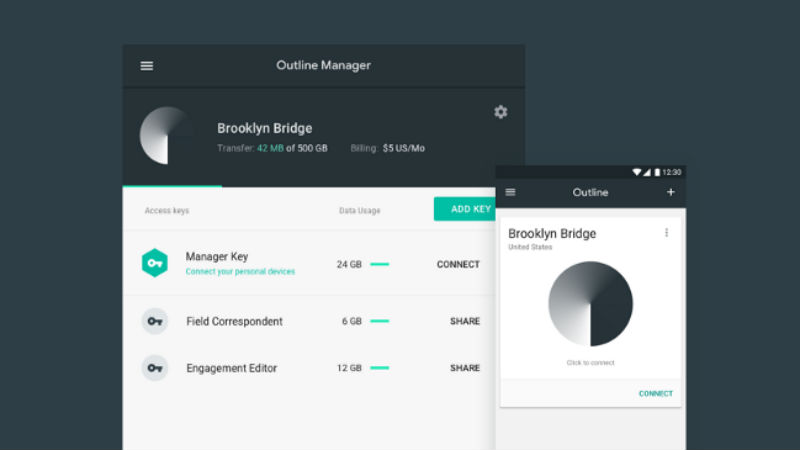This screenshot has height=450, width=800.
Task: Click the ADD KEY button
Action: (465, 209)
